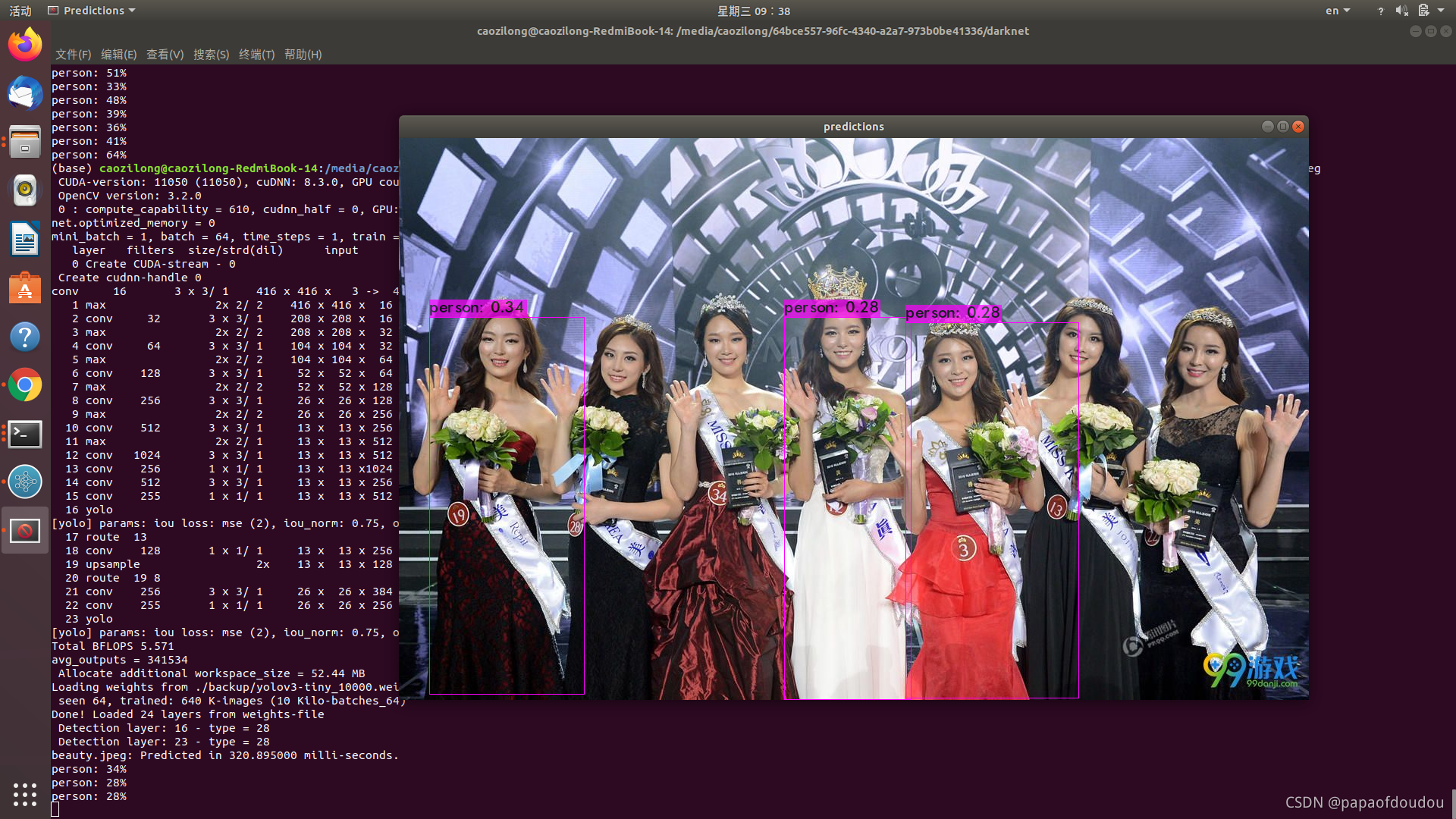Click 'Detection layer: 23 - type = 28' line
Image resolution: width=1456 pixels, height=819 pixels.
(x=164, y=742)
